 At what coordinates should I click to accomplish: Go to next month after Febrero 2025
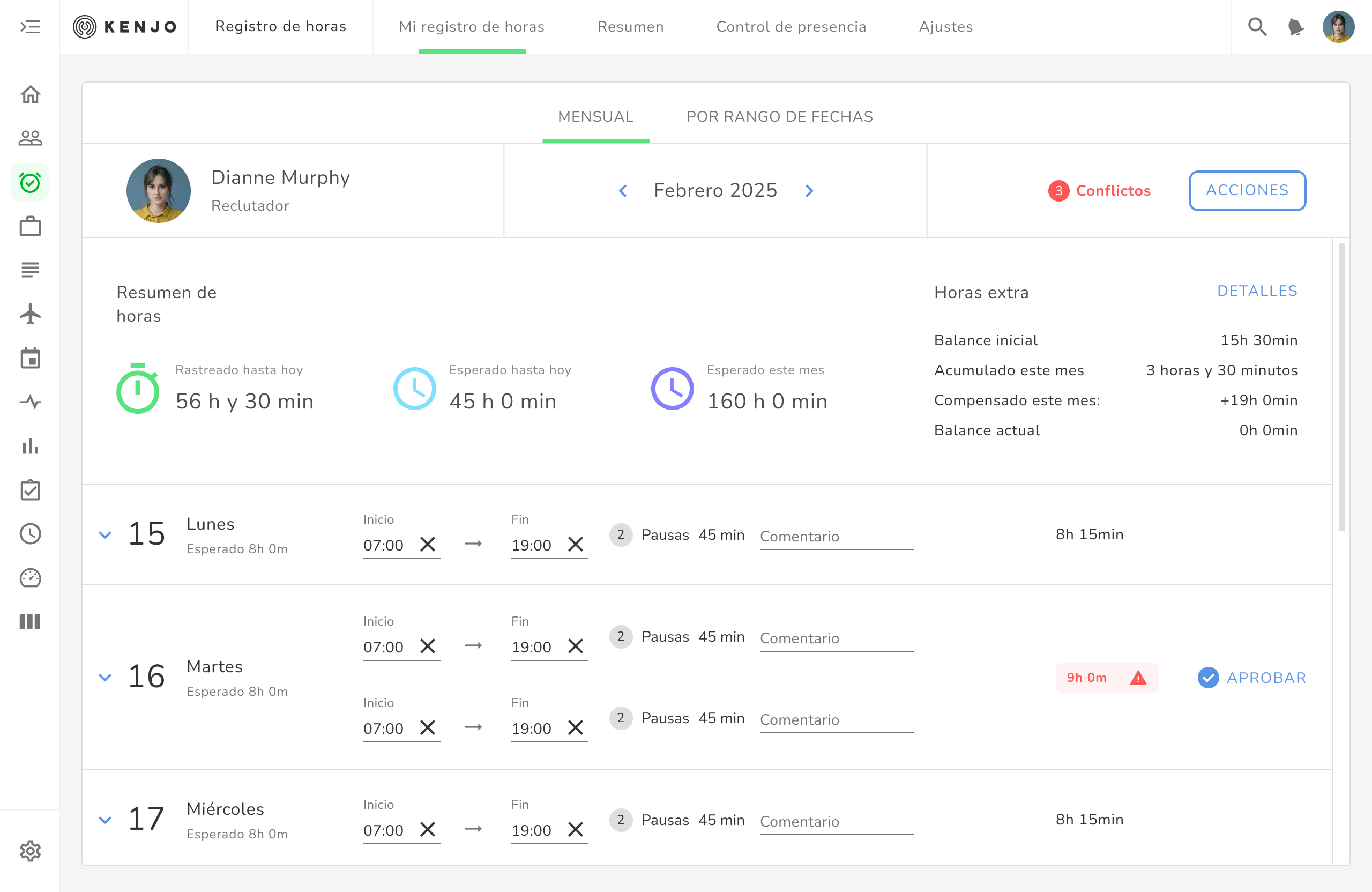tap(809, 191)
